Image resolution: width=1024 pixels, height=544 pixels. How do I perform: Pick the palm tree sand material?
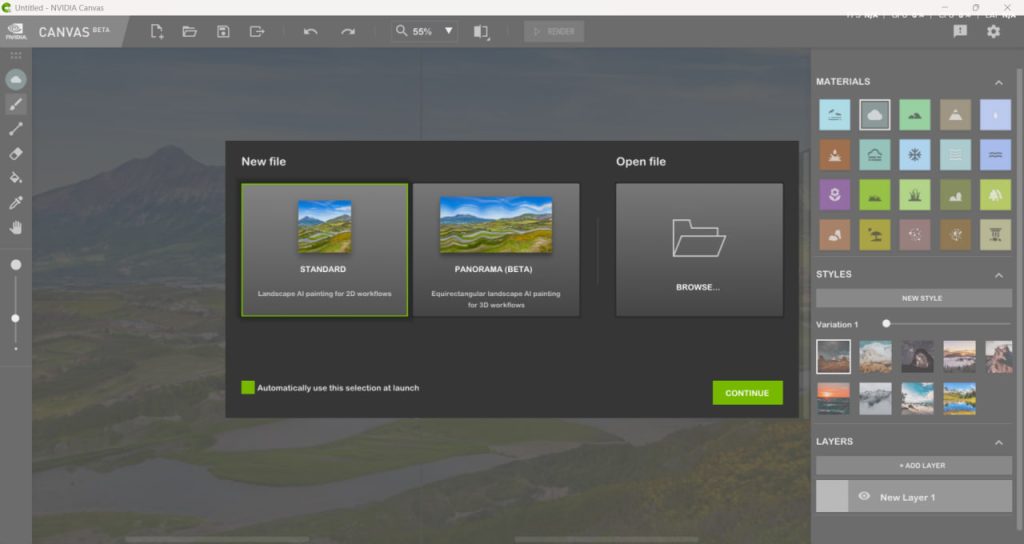coord(874,234)
